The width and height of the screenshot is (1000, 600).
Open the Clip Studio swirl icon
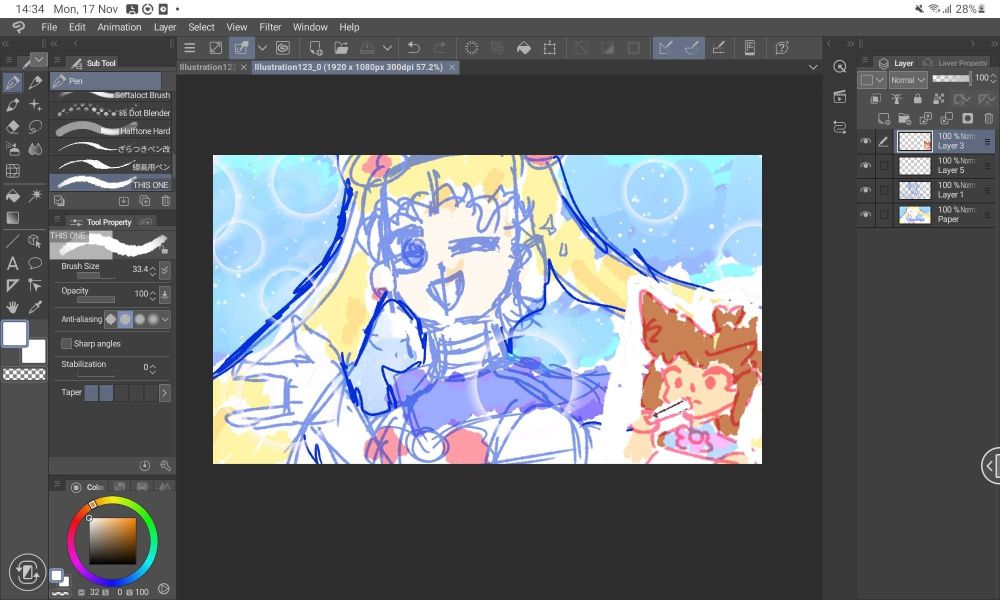click(283, 48)
